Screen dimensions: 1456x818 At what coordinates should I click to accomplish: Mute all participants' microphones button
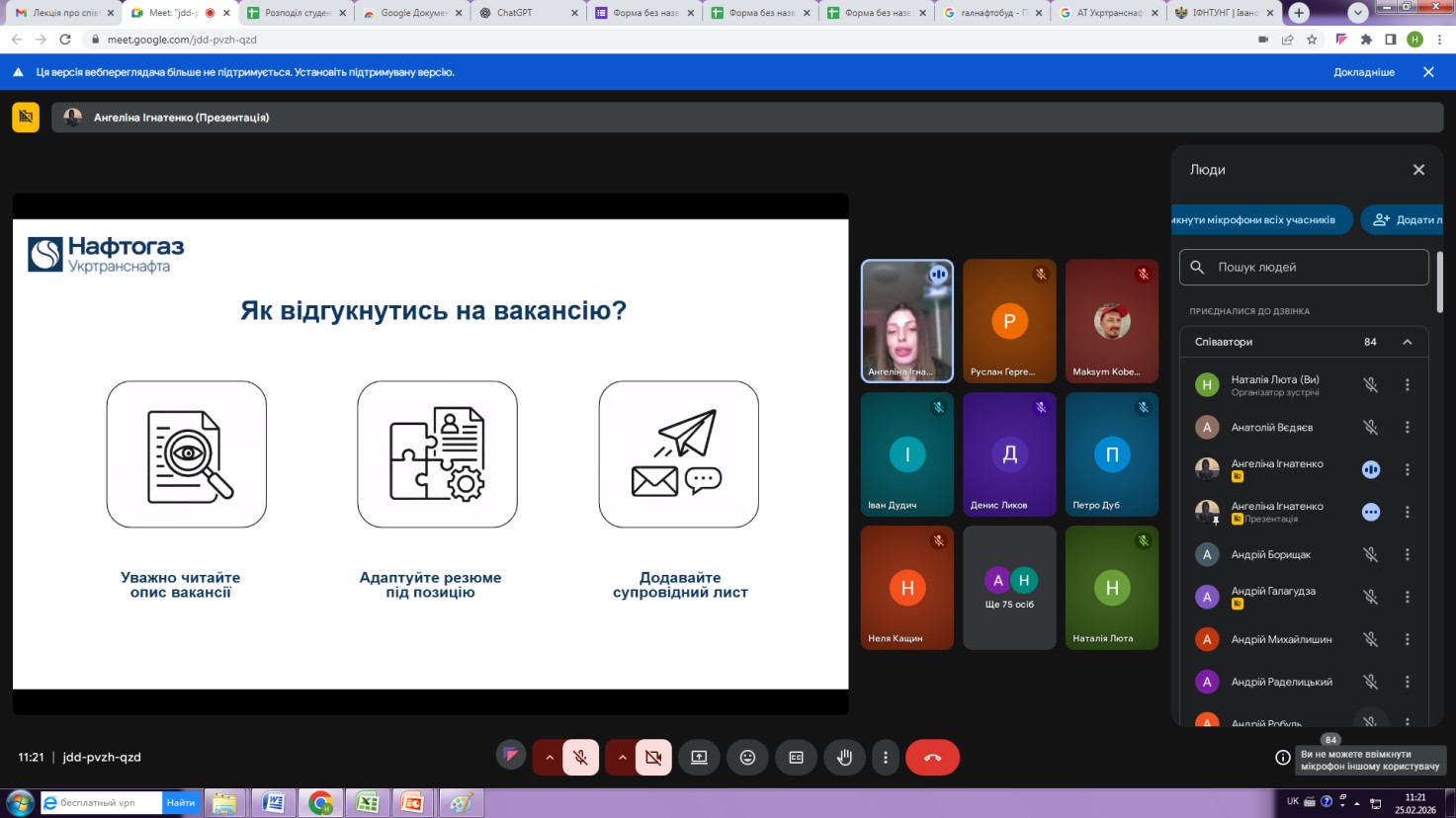click(x=1261, y=219)
